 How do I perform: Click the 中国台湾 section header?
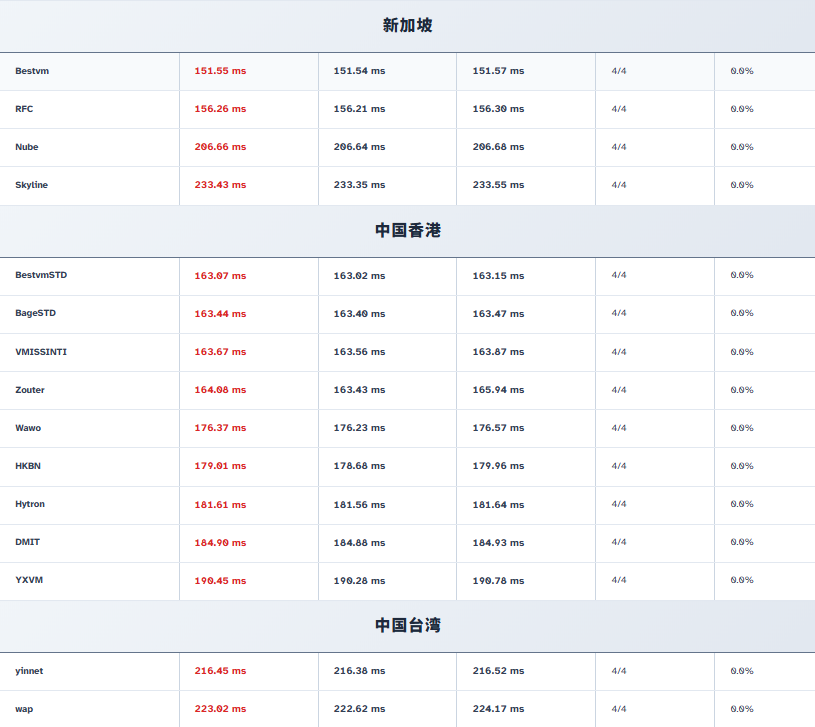tap(407, 625)
